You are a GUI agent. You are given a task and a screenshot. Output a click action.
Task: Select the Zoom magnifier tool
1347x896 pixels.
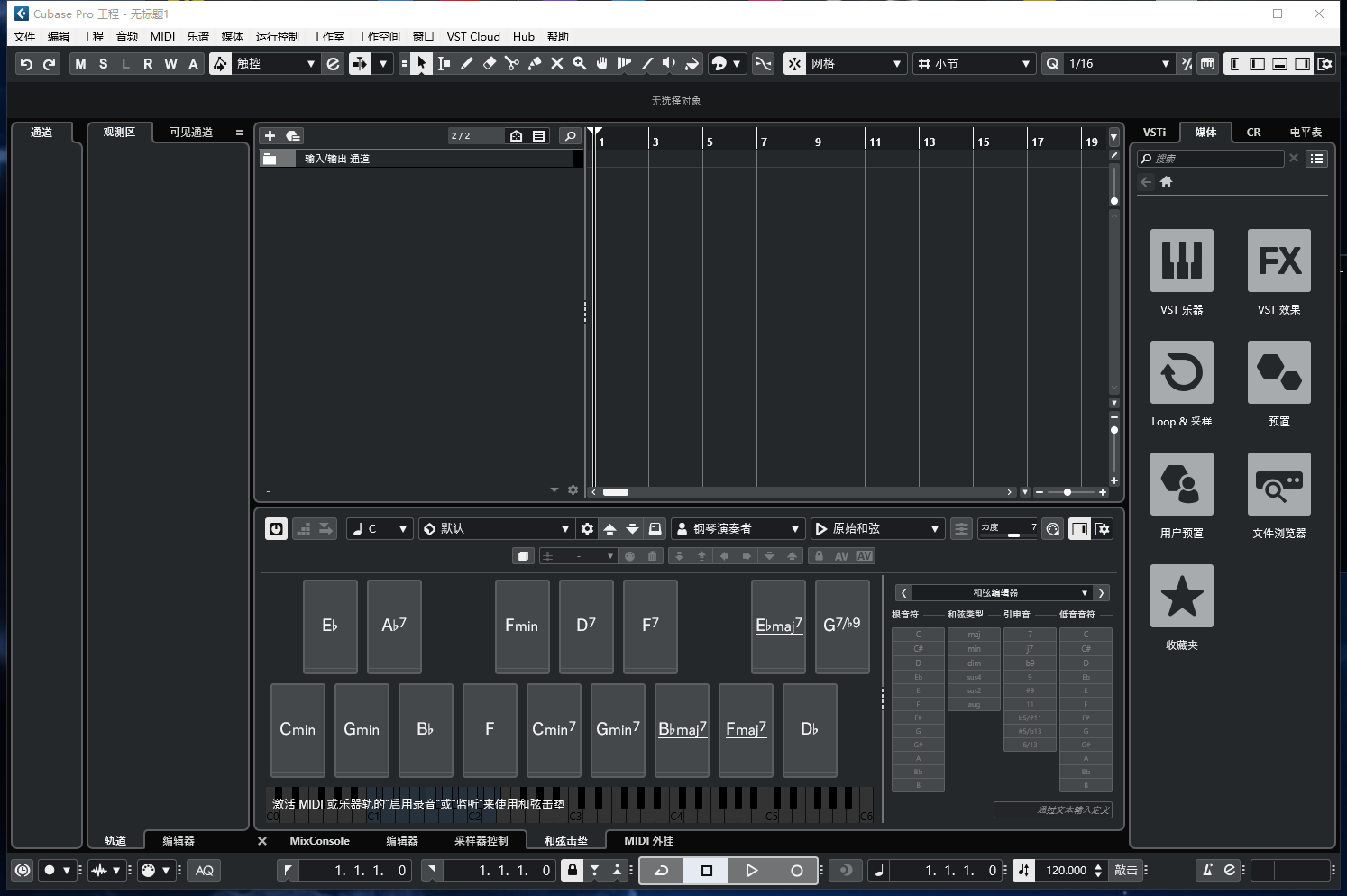coord(580,63)
